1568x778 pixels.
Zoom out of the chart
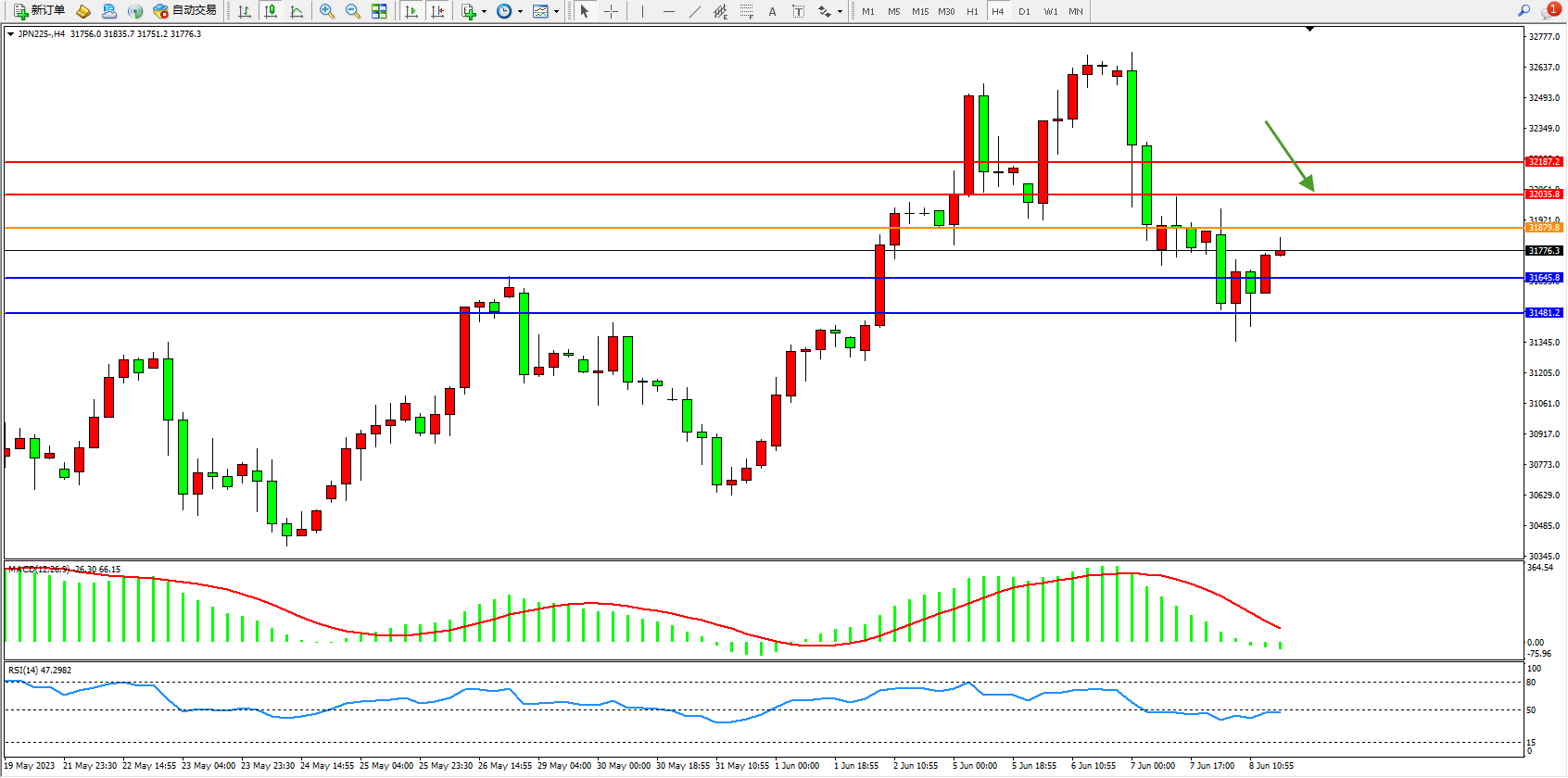353,11
